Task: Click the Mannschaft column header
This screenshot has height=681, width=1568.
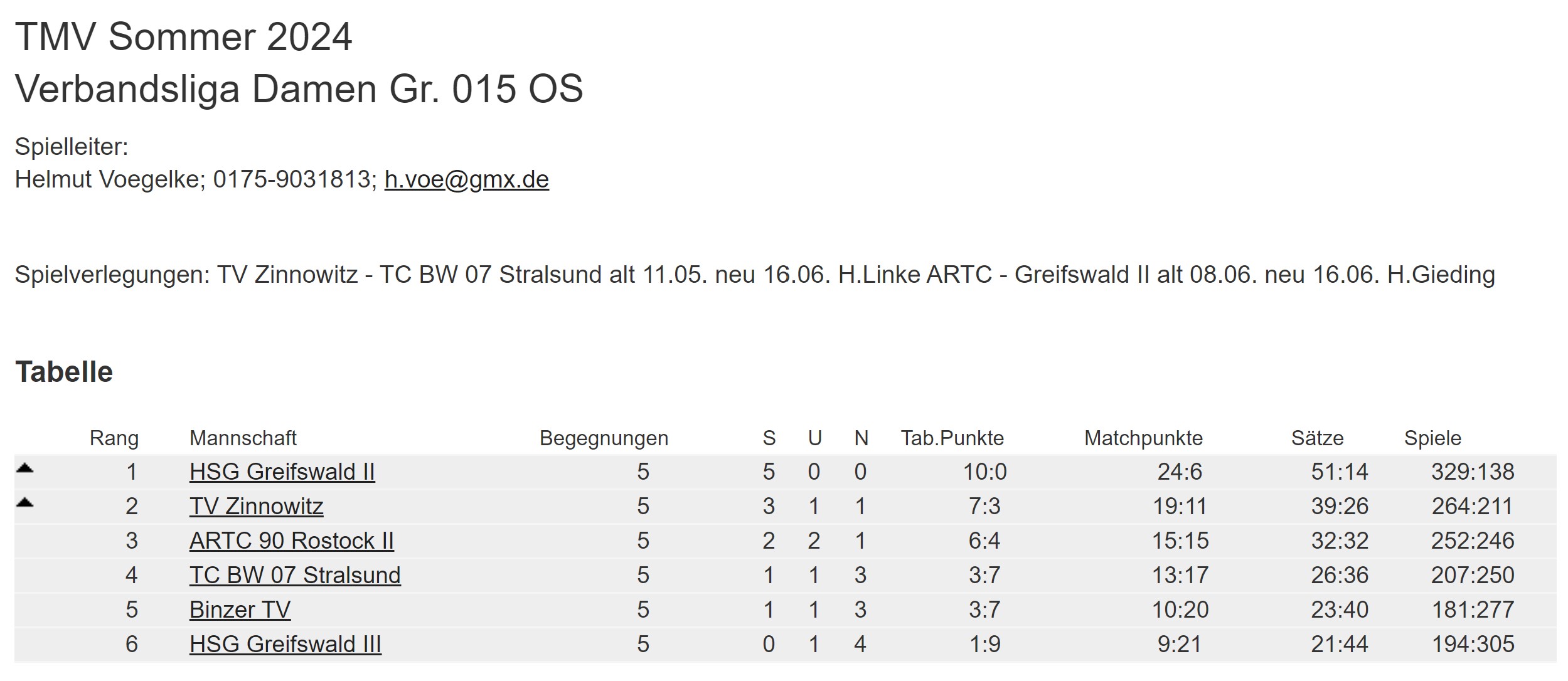Action: tap(243, 438)
